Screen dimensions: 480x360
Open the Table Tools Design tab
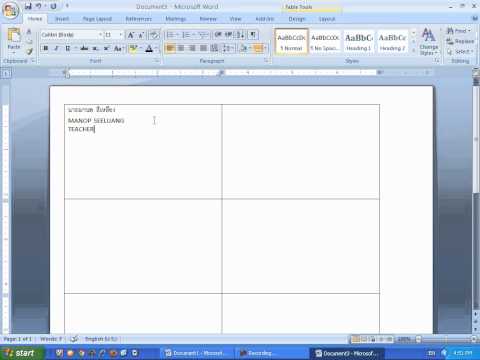(297, 19)
